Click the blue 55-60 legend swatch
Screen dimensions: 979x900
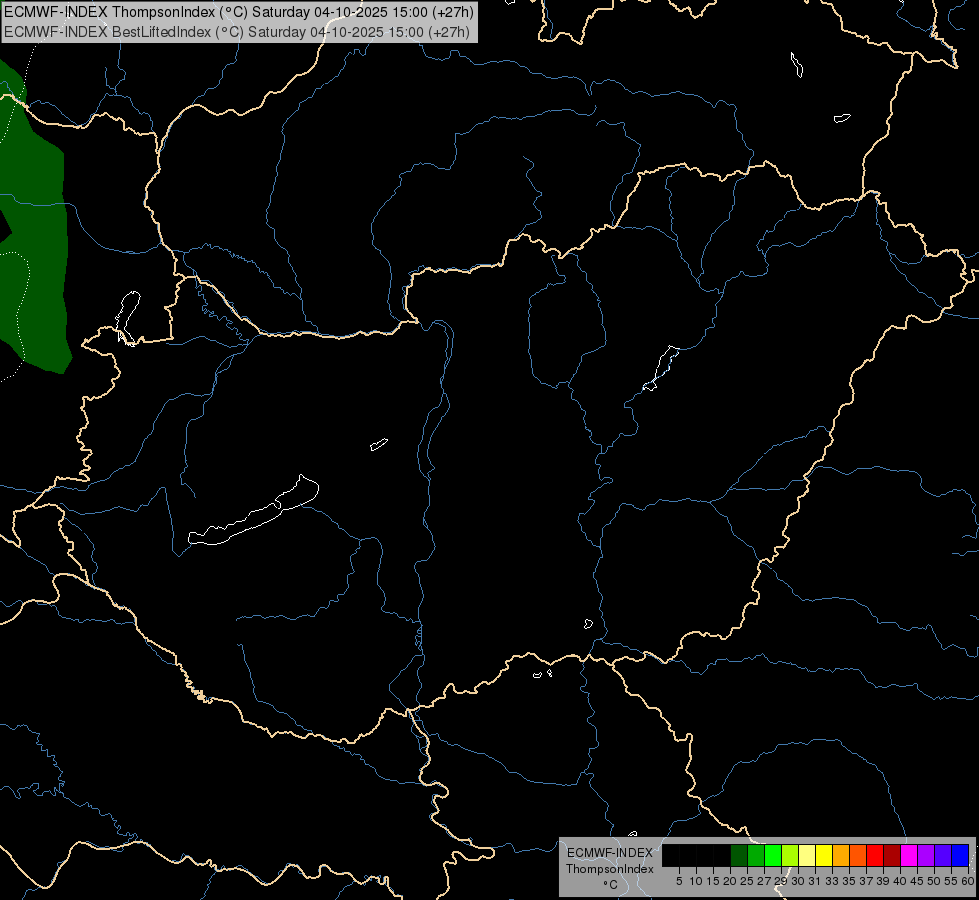point(960,855)
